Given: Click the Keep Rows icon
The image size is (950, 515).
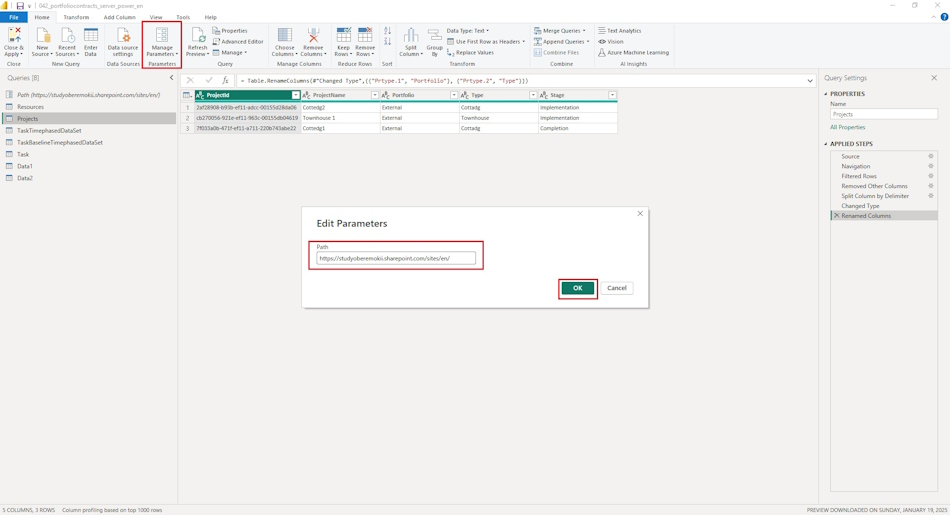Looking at the screenshot, I should pyautogui.click(x=344, y=35).
